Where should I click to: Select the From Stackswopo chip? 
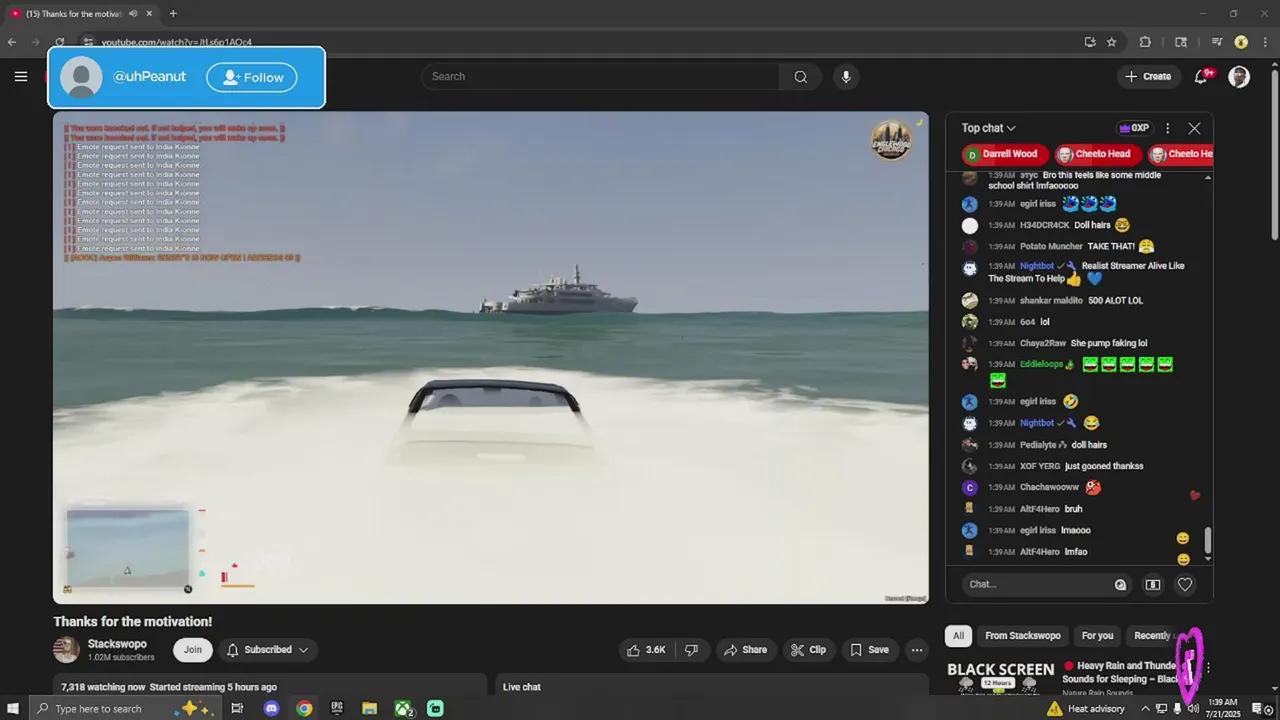click(1022, 636)
